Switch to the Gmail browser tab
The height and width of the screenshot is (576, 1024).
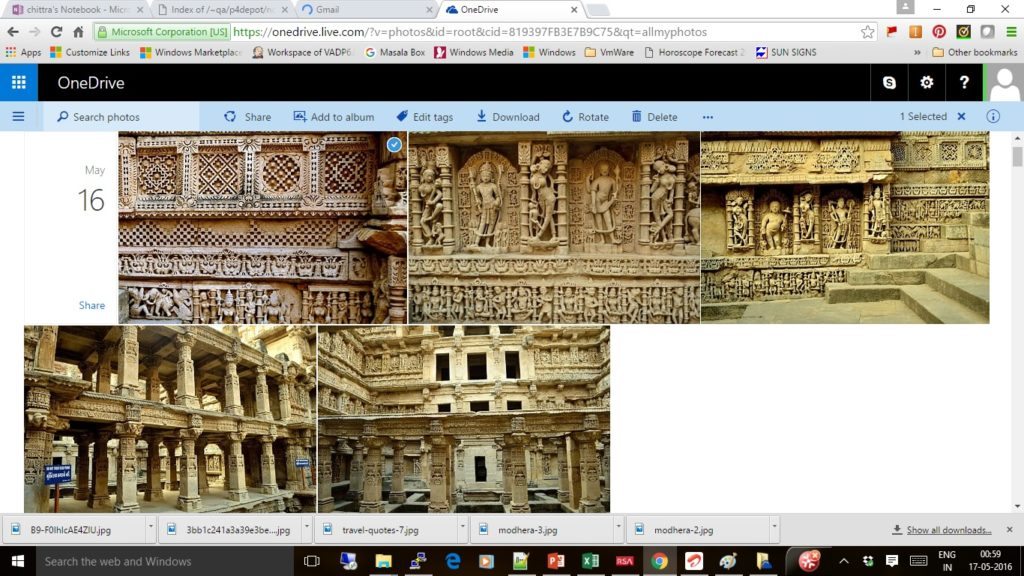point(366,10)
